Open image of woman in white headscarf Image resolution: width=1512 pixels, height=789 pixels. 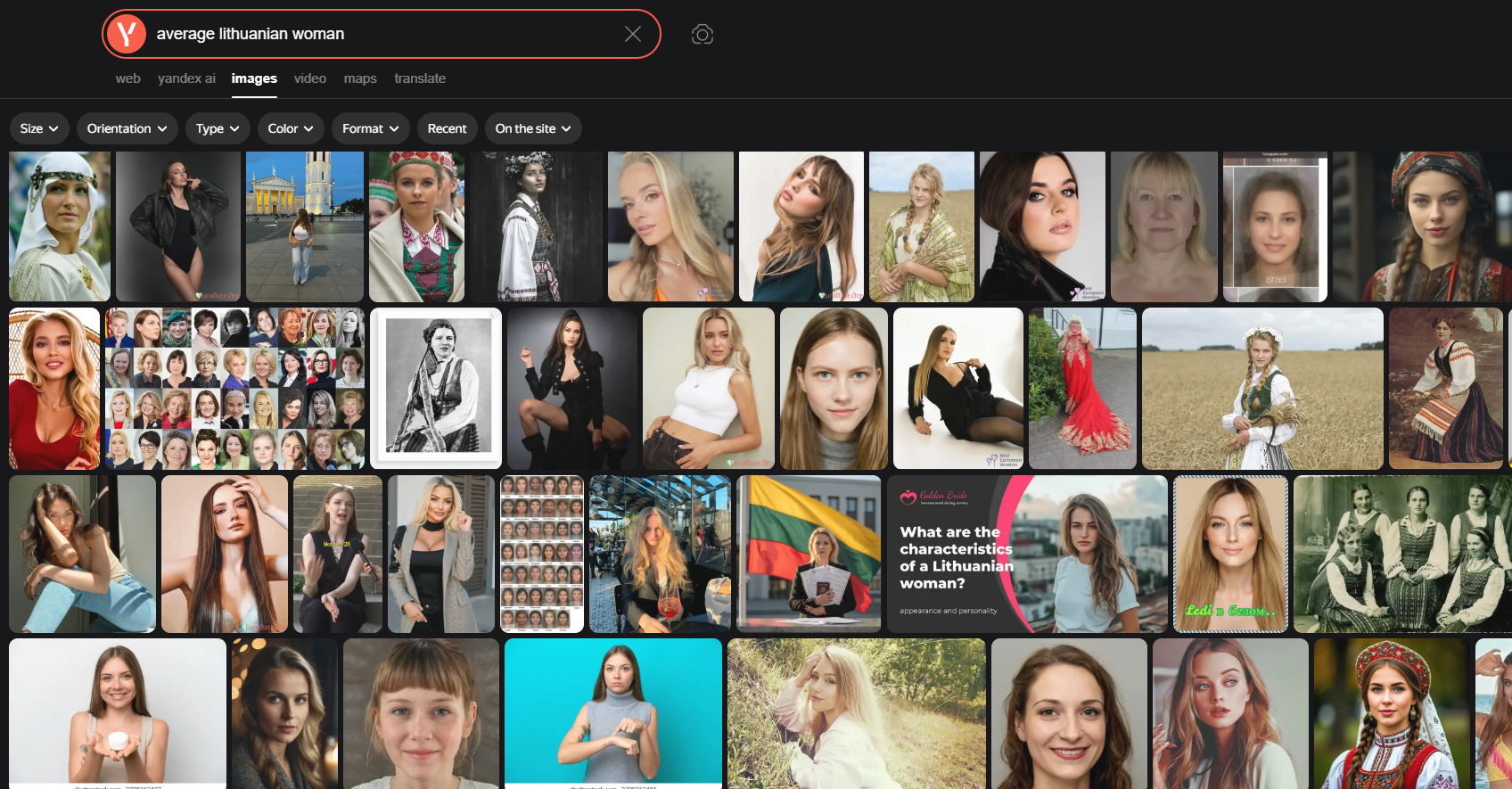pyautogui.click(x=60, y=226)
